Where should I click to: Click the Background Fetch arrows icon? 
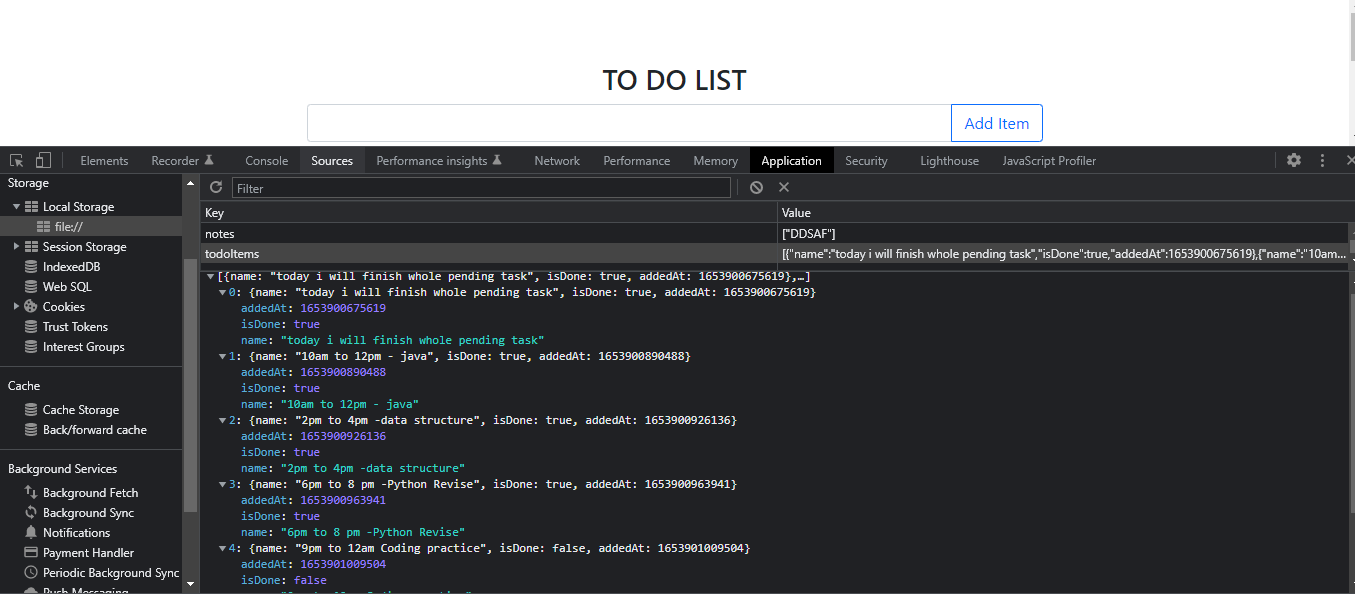point(32,493)
